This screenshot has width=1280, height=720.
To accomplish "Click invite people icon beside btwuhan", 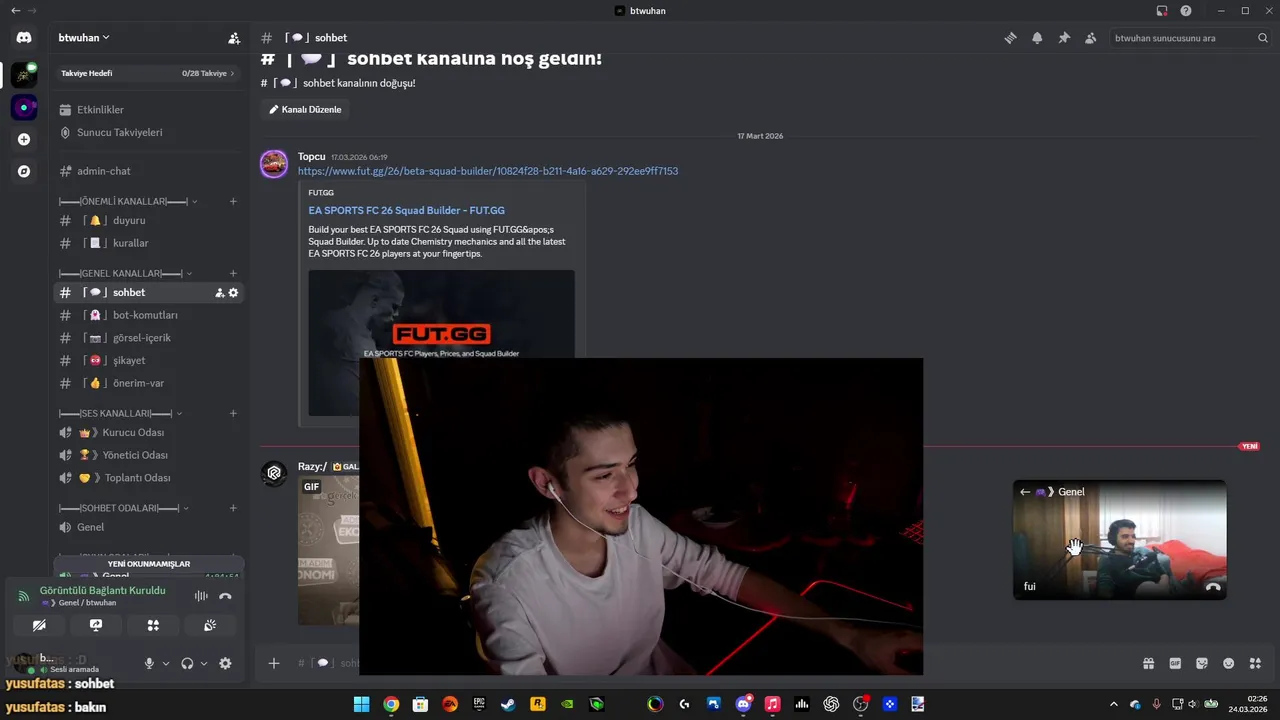I will coord(234,38).
